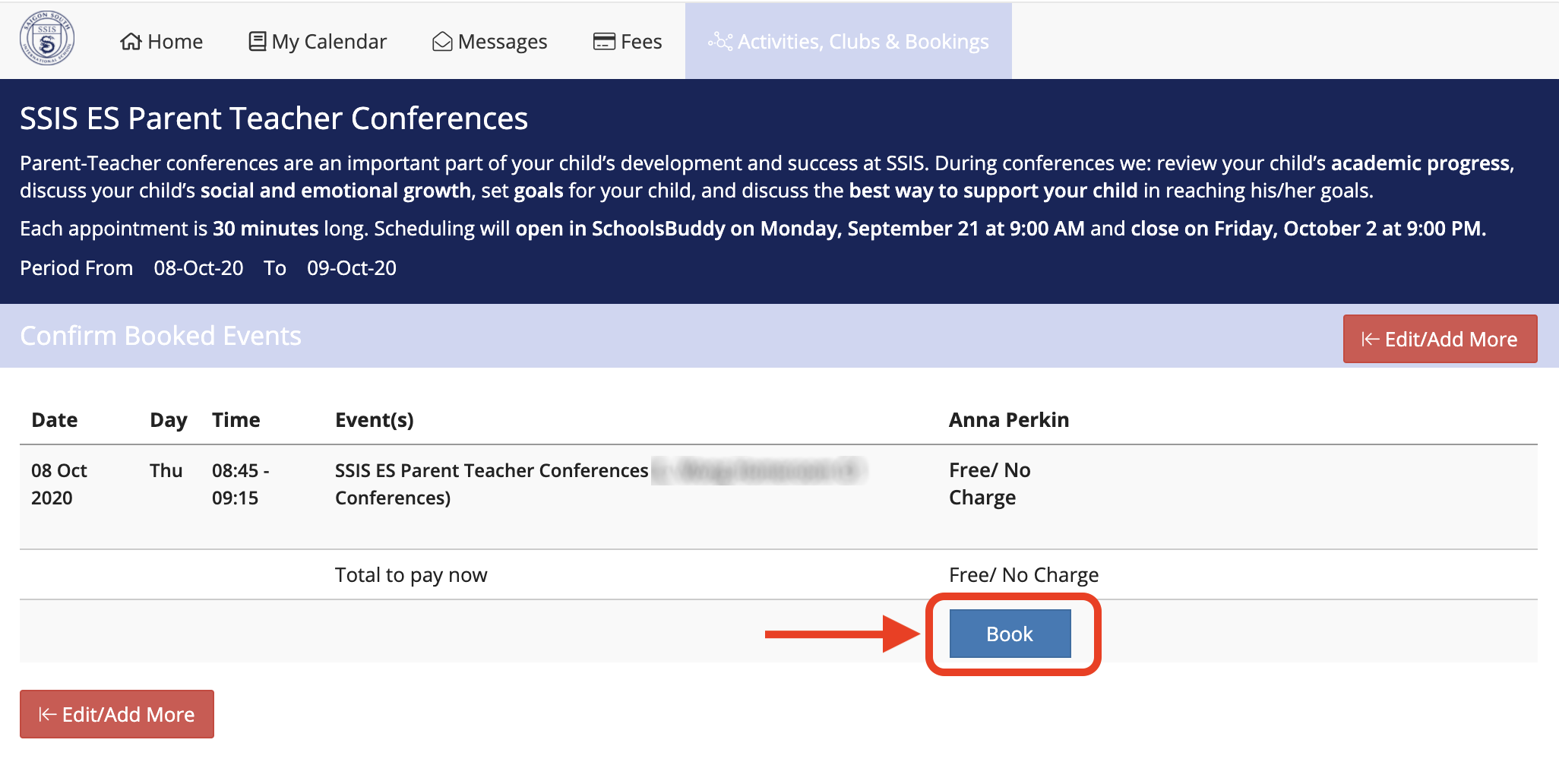Click the calendar book icon
The width and height of the screenshot is (1559, 784).
tap(258, 41)
